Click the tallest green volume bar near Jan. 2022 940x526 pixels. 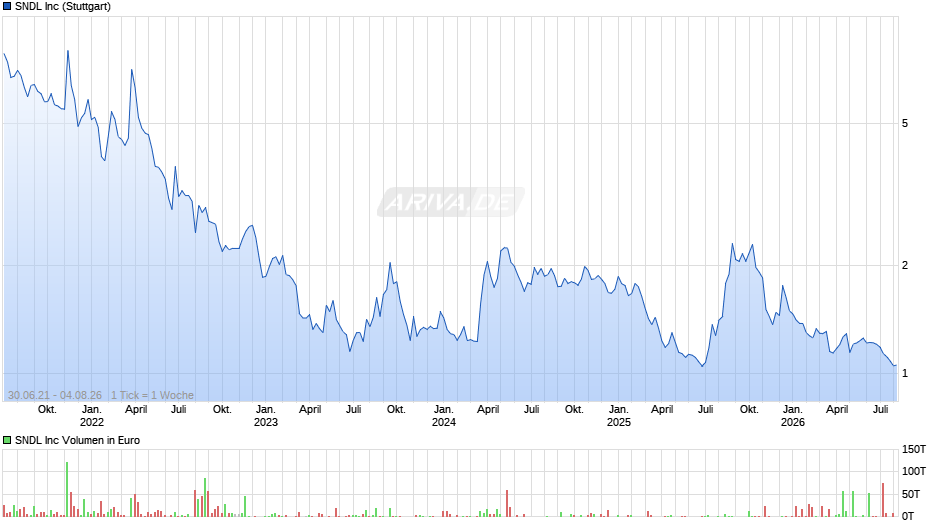click(67, 489)
